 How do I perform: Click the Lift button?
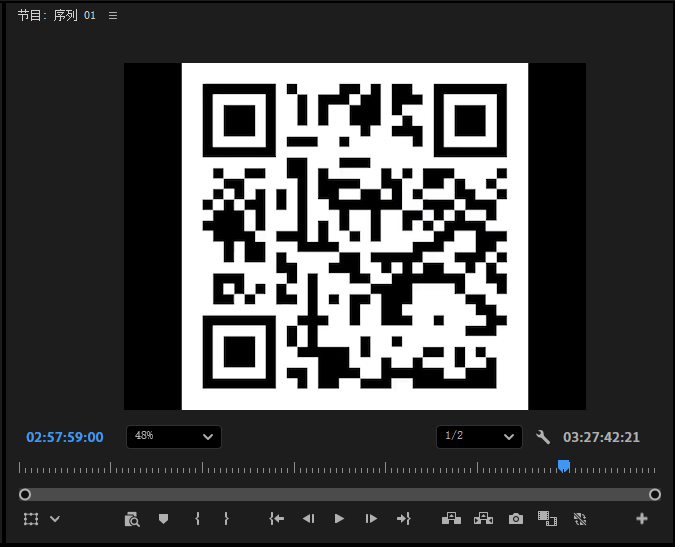click(x=451, y=519)
